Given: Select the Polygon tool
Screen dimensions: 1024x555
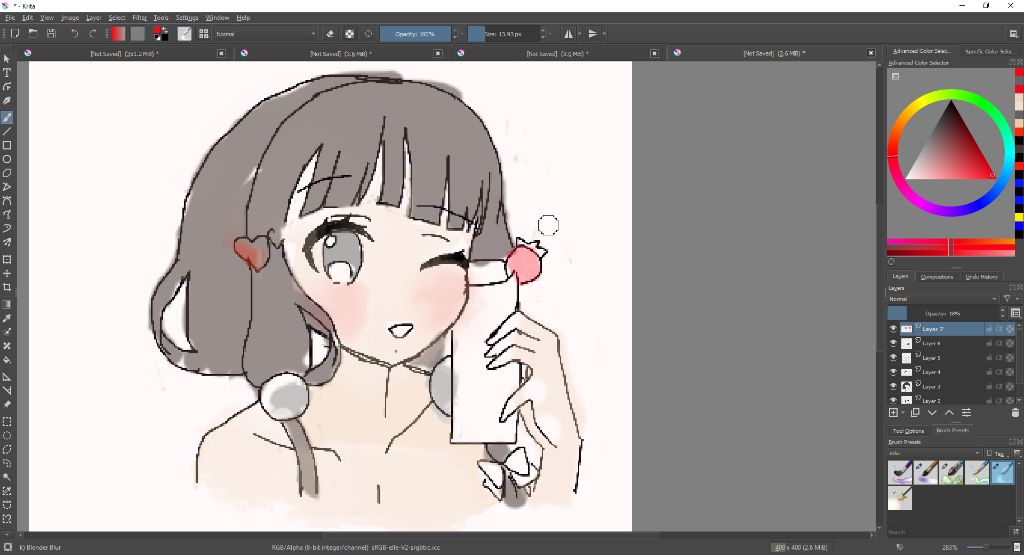Looking at the screenshot, I should click(7, 173).
